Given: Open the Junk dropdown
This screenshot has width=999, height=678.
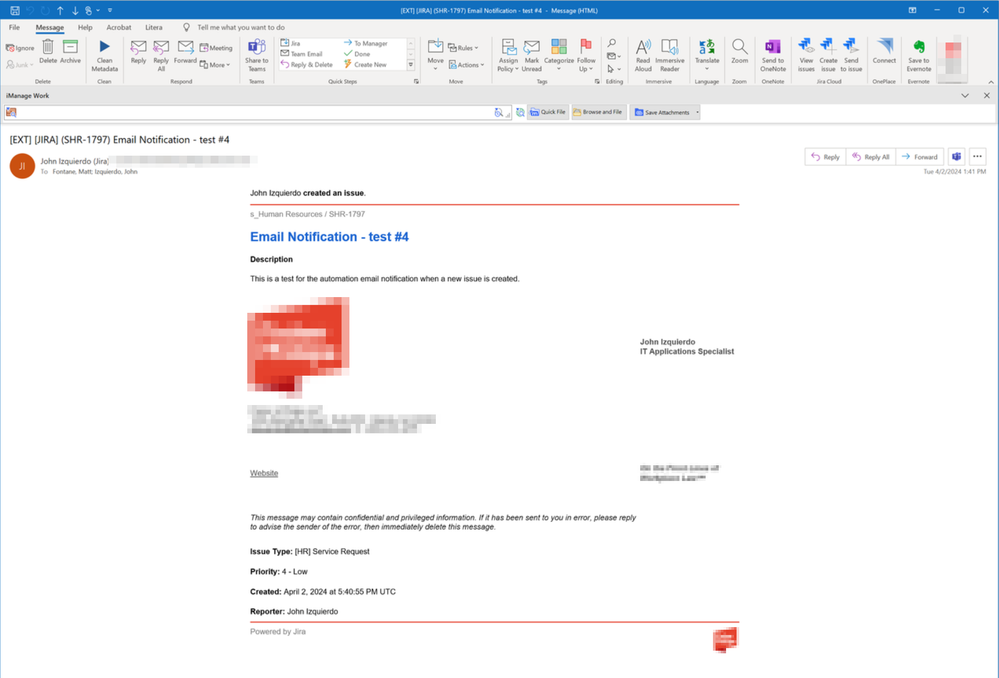Looking at the screenshot, I should pyautogui.click(x=20, y=65).
